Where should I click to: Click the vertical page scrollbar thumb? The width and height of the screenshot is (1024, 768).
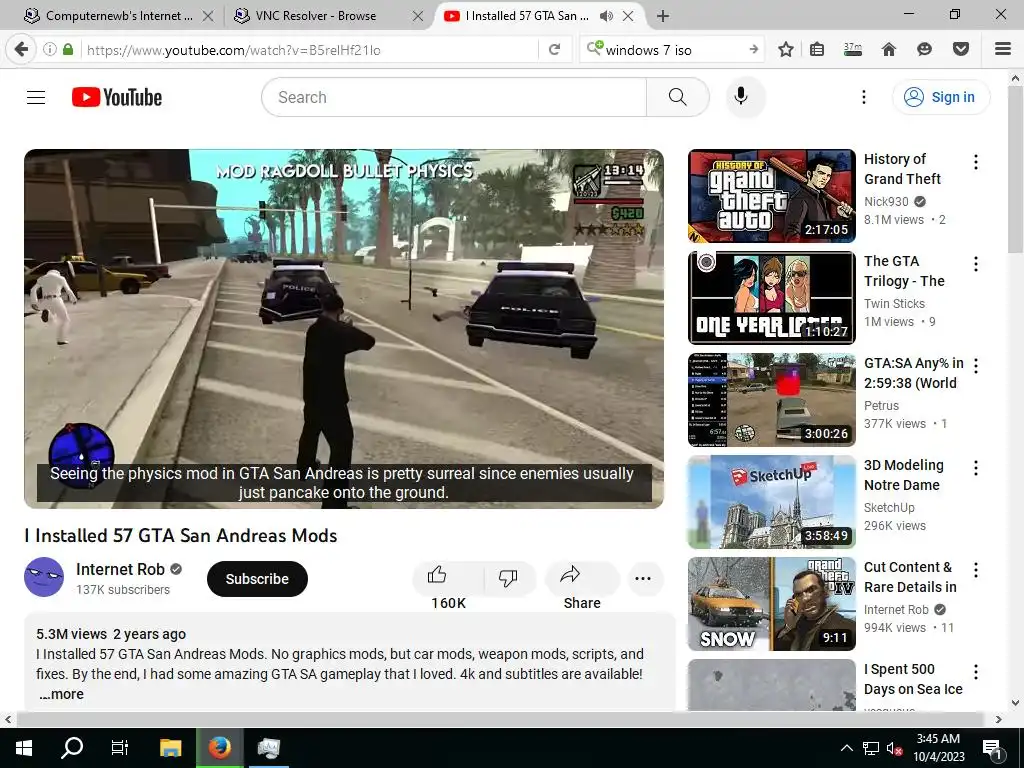[x=1015, y=170]
